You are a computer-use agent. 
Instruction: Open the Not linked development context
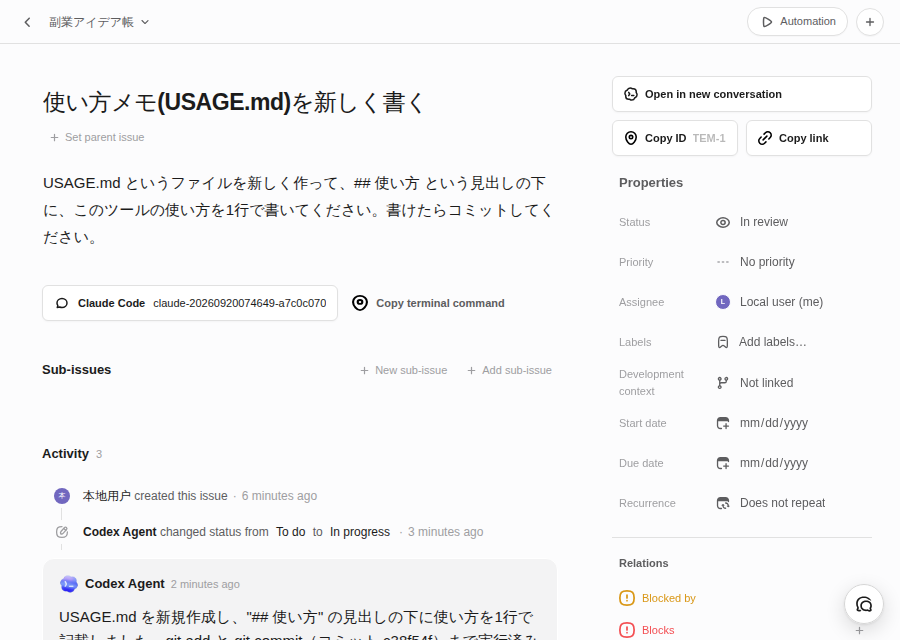click(x=755, y=383)
